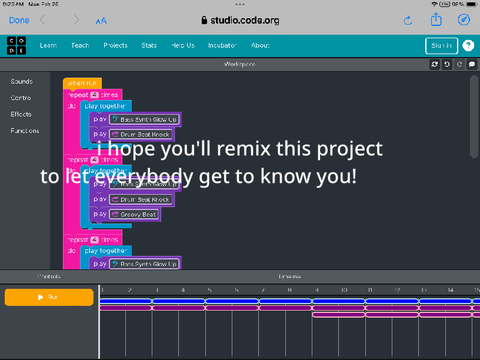The width and height of the screenshot is (480, 360).
Task: Edit the count in the second repeat block
Action: click(95, 160)
